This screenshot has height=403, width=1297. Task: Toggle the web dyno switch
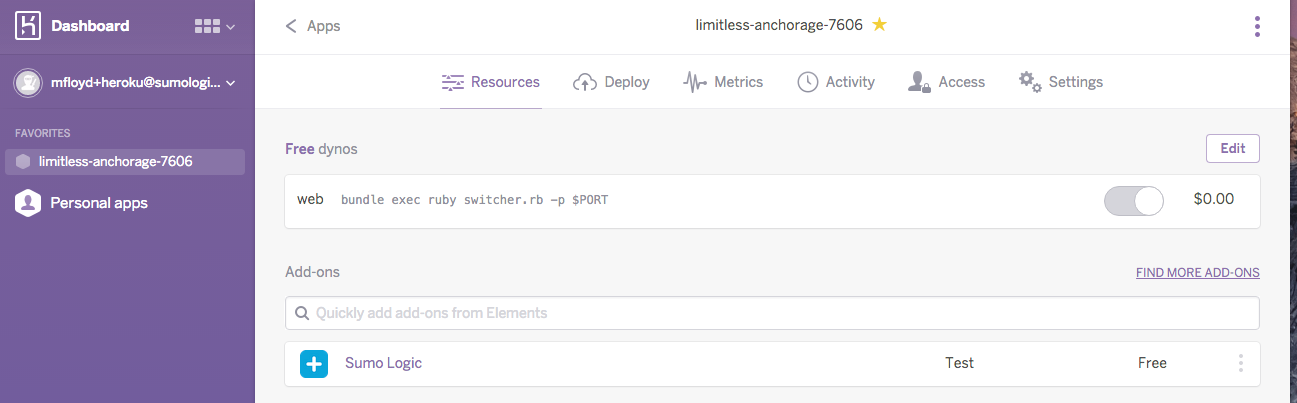click(1133, 200)
